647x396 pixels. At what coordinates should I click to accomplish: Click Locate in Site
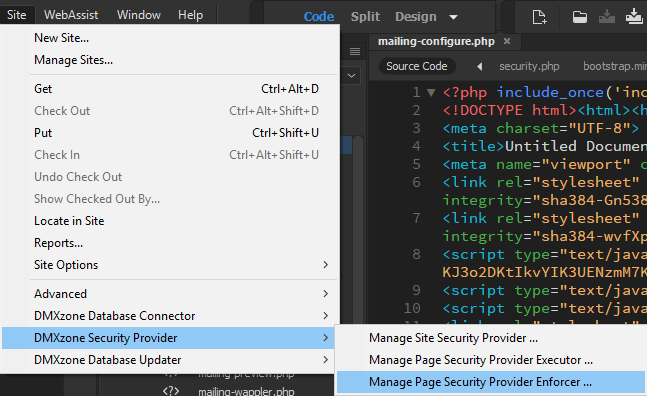(170, 221)
